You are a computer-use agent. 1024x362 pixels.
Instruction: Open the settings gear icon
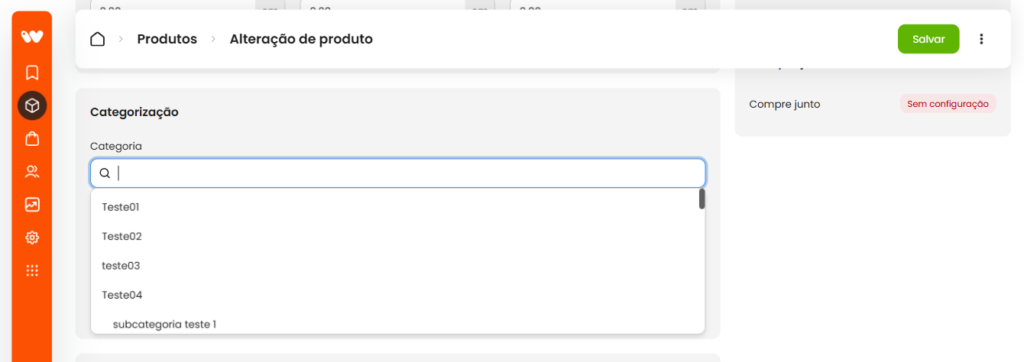coord(32,238)
